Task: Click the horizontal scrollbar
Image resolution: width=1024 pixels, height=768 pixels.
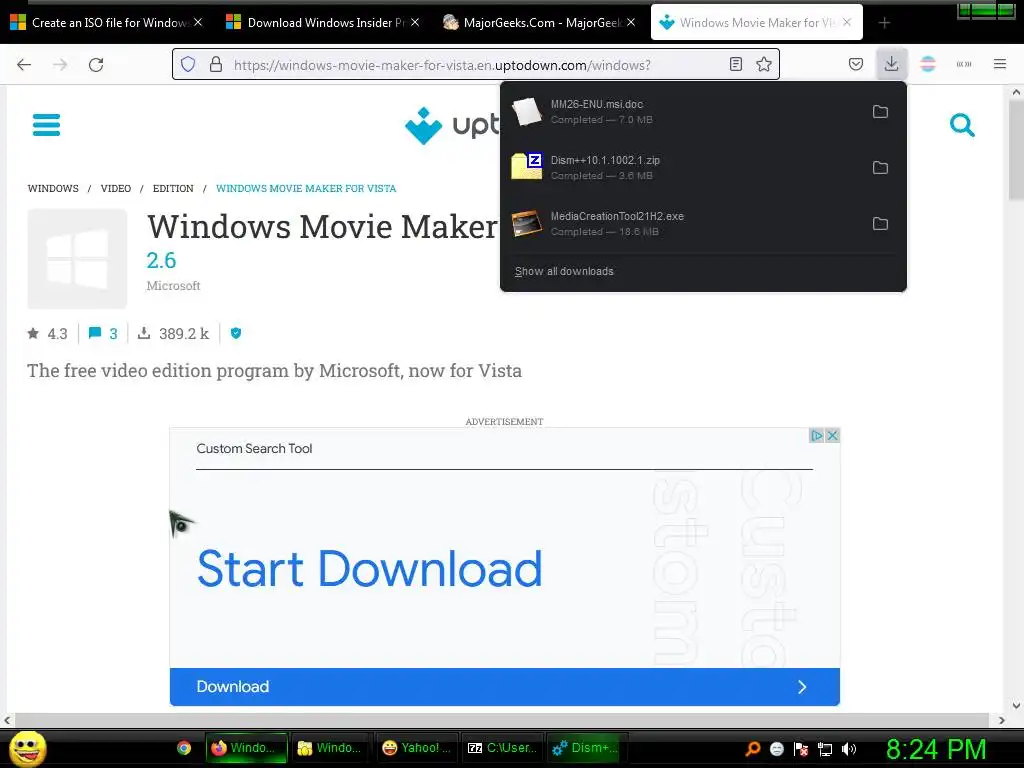Action: [x=502, y=720]
